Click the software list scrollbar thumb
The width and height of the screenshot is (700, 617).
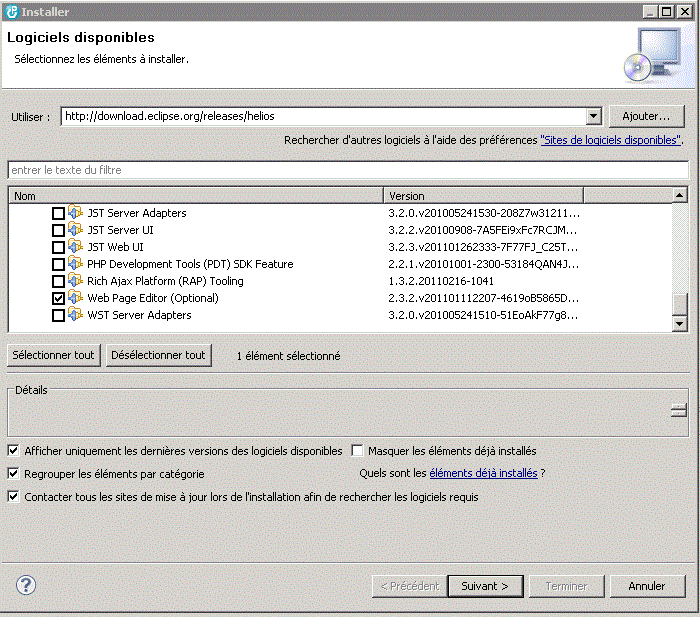coord(679,304)
